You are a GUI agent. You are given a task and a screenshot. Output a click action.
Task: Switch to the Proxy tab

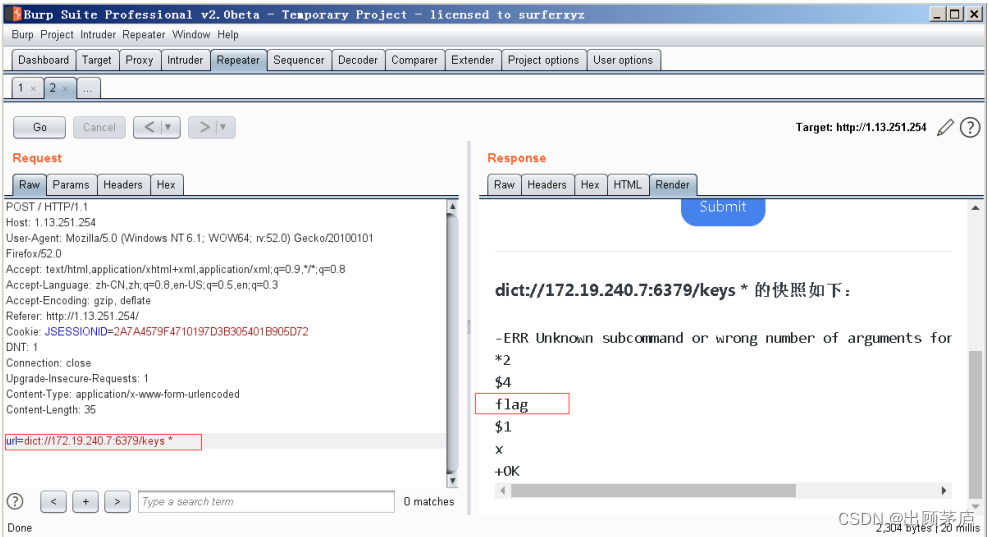click(x=139, y=60)
